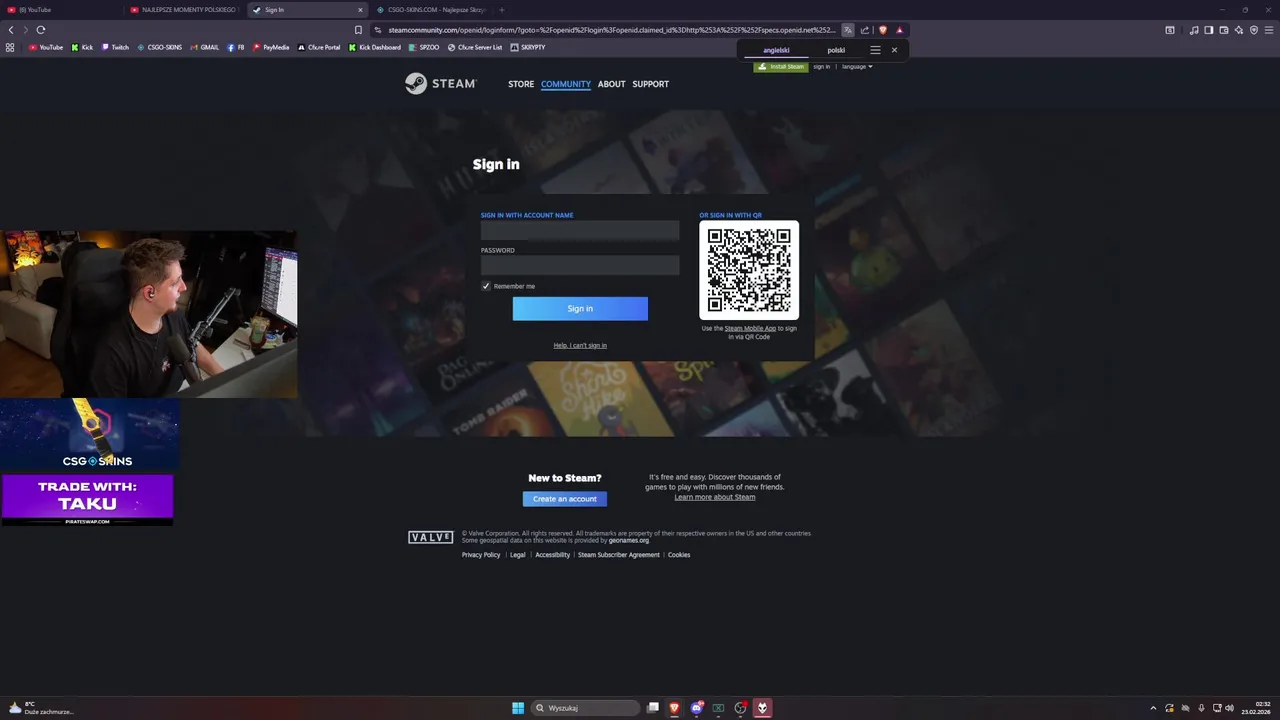
Task: Click the Install Steam button
Action: pyautogui.click(x=781, y=67)
